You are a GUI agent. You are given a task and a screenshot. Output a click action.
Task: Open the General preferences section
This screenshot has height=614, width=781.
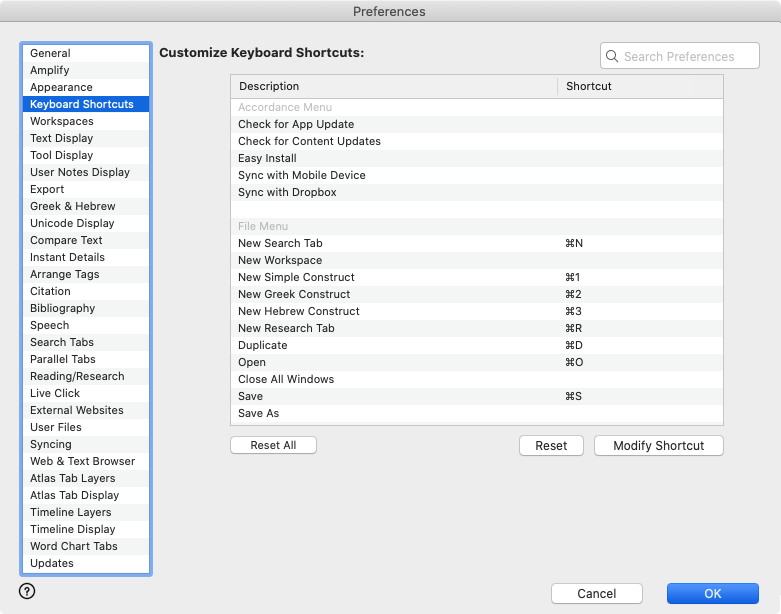[50, 53]
